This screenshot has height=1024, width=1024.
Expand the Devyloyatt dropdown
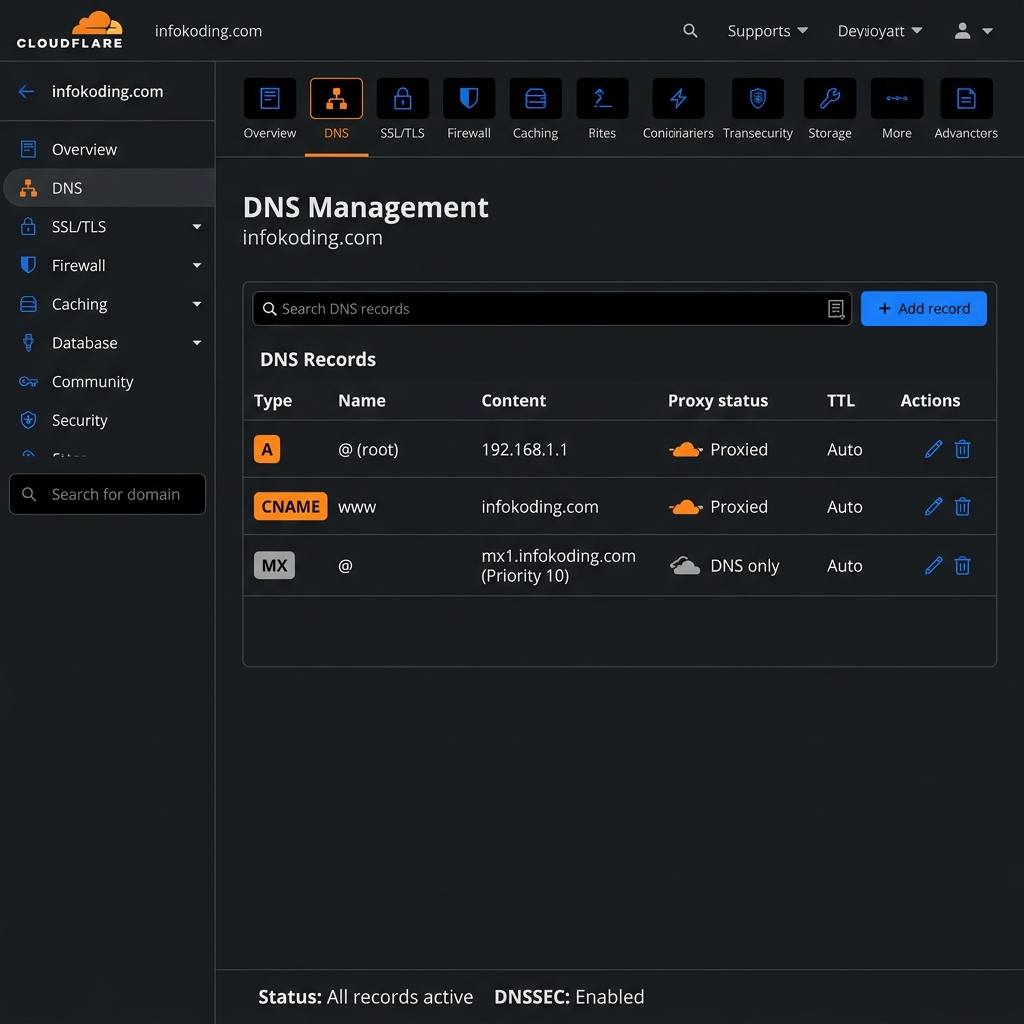880,31
